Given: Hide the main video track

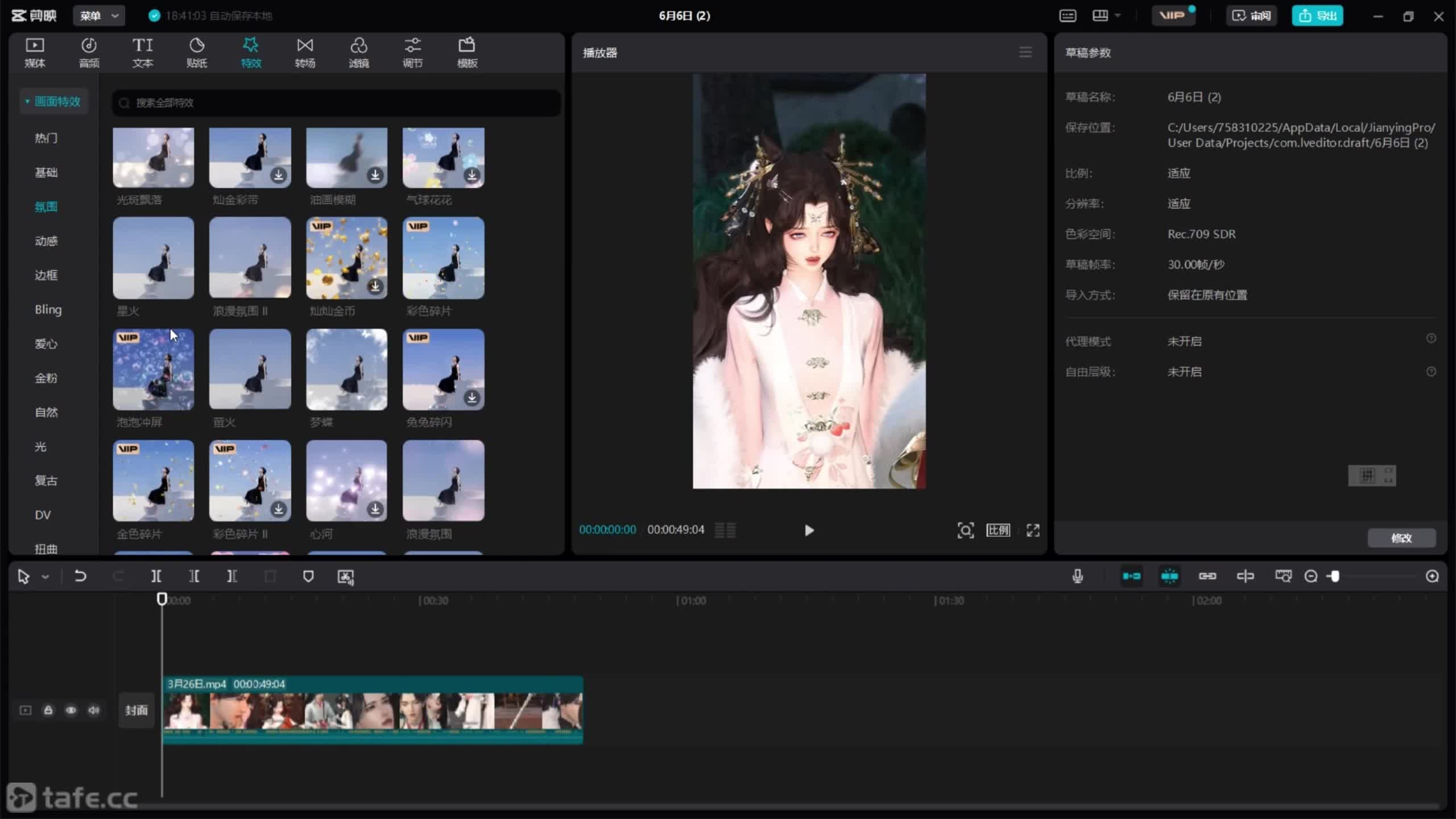Looking at the screenshot, I should [71, 710].
